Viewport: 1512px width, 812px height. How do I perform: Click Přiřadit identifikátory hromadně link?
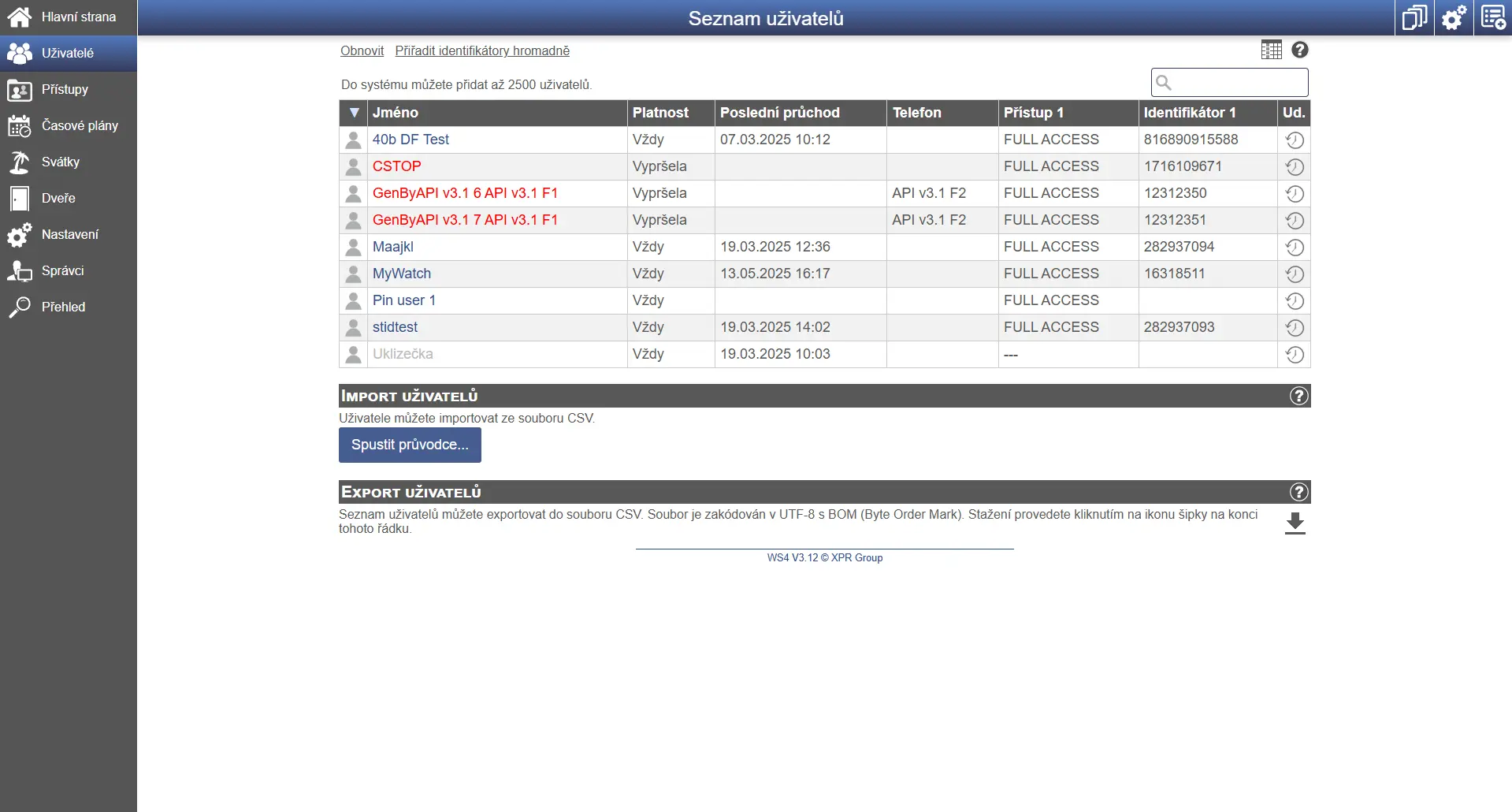click(482, 50)
